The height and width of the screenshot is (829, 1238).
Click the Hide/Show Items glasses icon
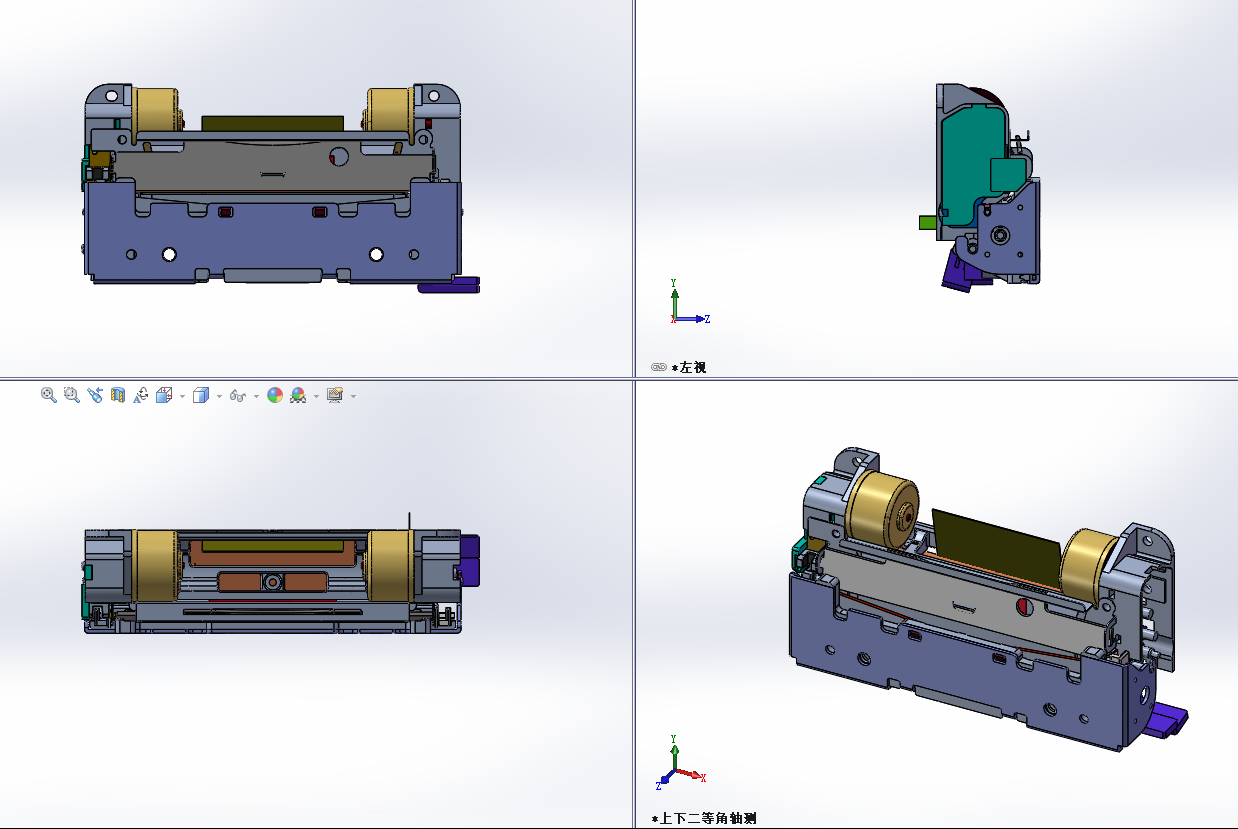(238, 395)
